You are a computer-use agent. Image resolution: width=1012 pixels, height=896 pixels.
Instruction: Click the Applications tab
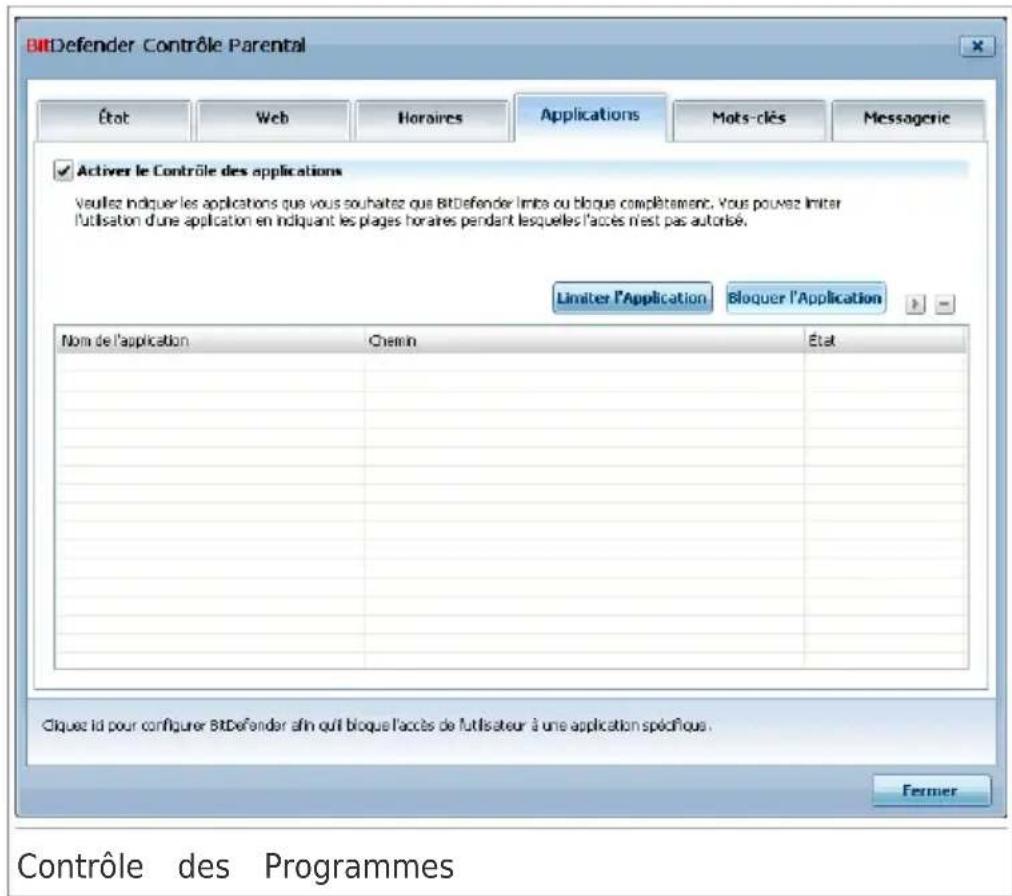tap(590, 117)
